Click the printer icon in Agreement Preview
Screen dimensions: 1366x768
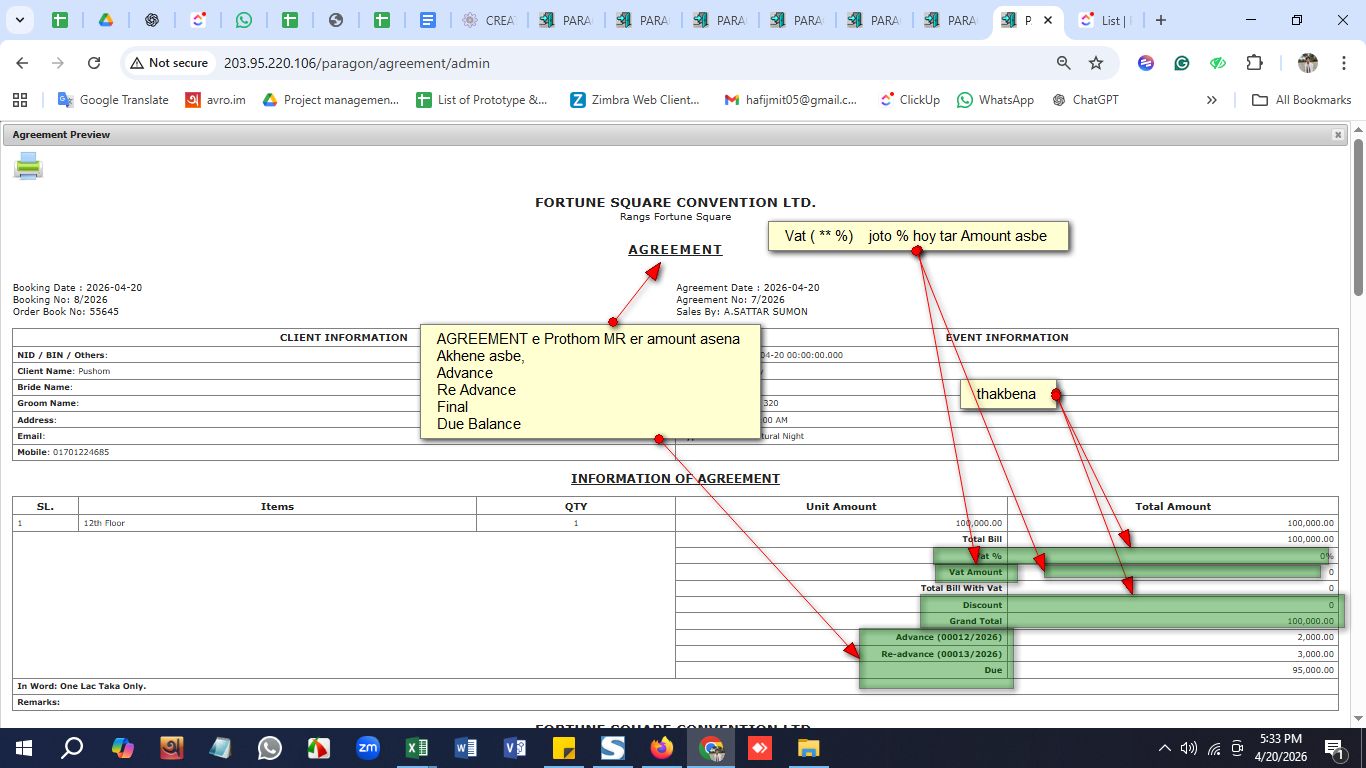(x=28, y=166)
